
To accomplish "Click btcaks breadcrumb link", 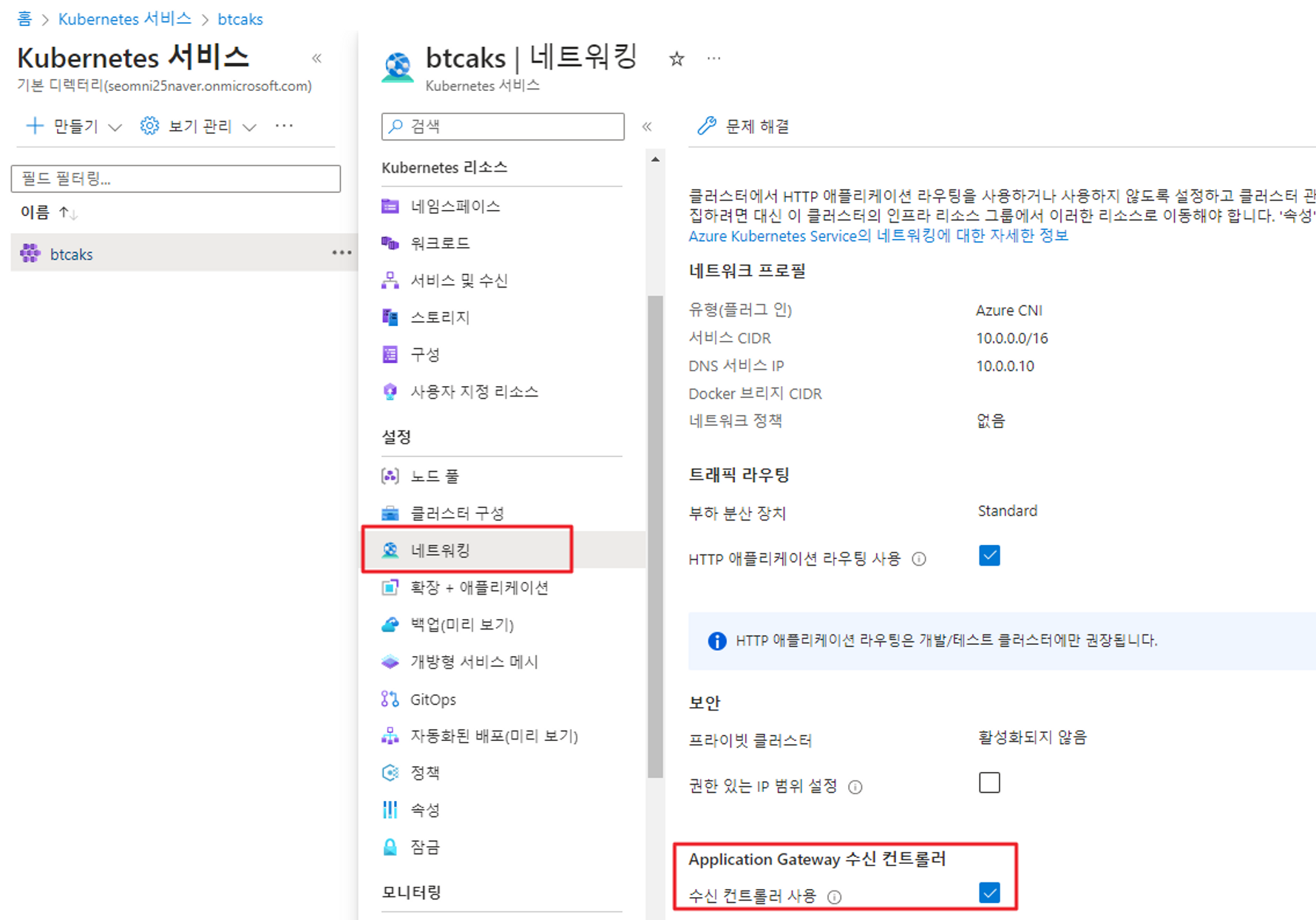I will 240,18.
